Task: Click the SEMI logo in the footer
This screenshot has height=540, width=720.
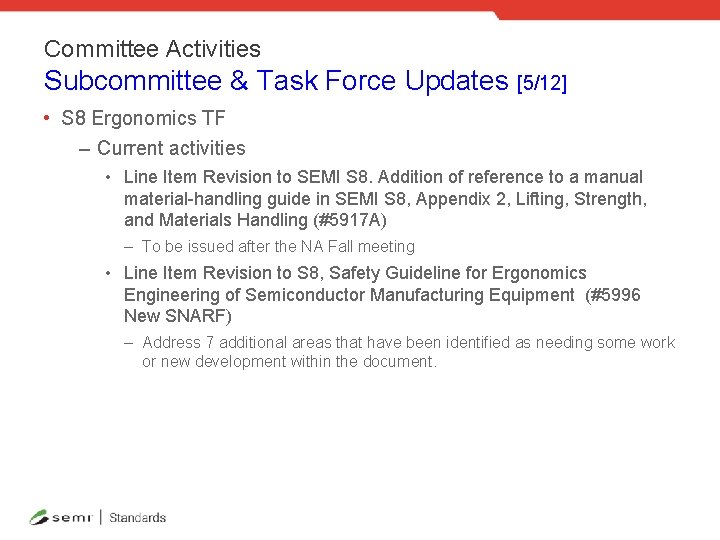Action: tap(61, 518)
